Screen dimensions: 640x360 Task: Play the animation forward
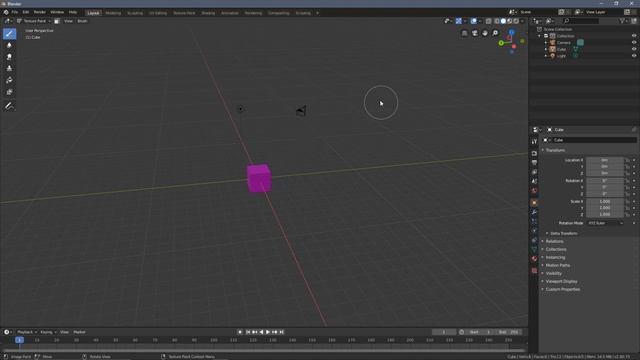(268, 332)
